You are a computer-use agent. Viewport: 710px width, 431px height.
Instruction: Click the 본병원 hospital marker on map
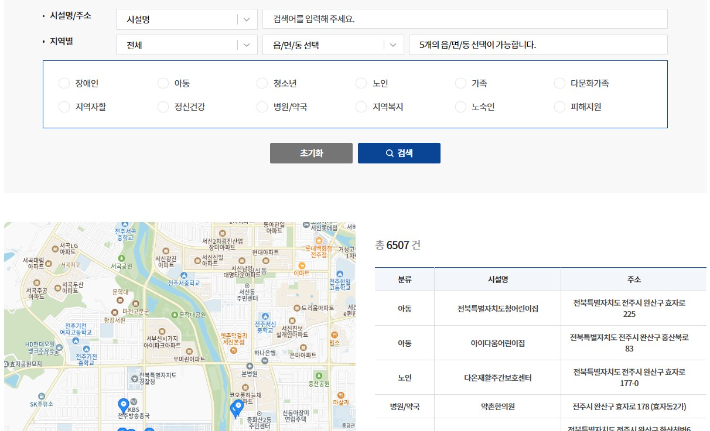coord(249,366)
